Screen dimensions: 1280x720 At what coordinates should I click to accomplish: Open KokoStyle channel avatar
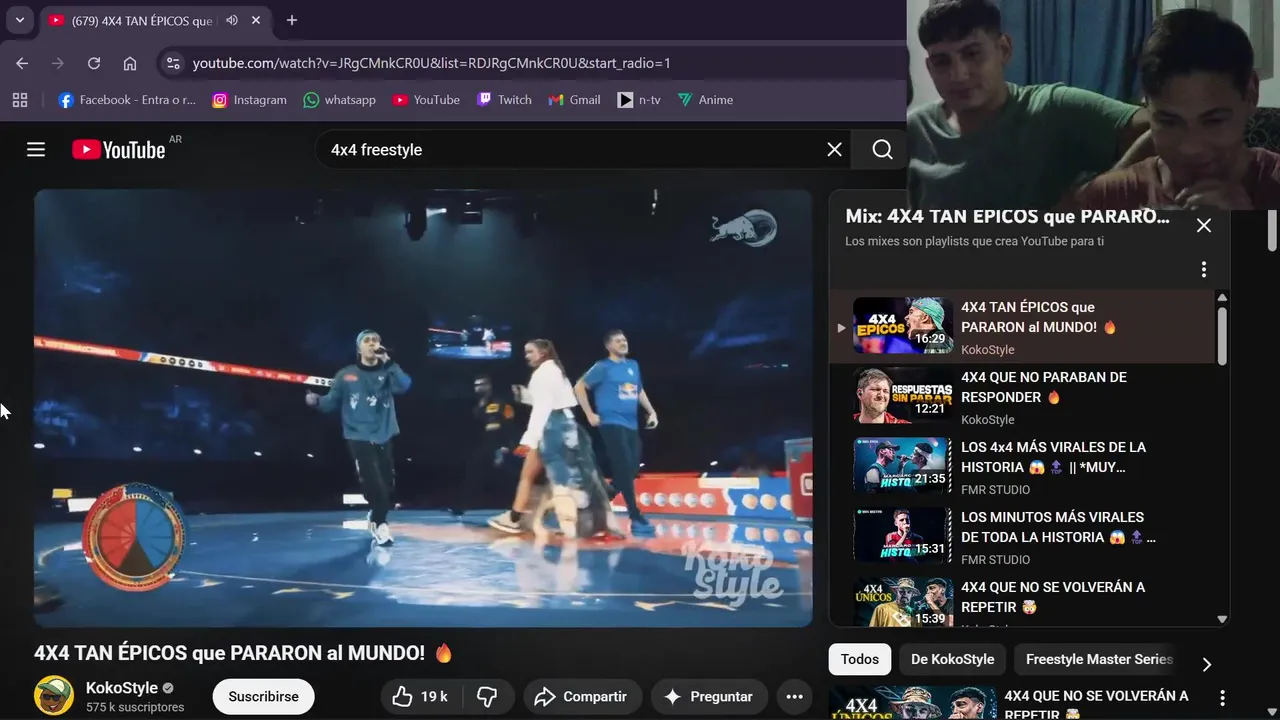click(x=54, y=696)
